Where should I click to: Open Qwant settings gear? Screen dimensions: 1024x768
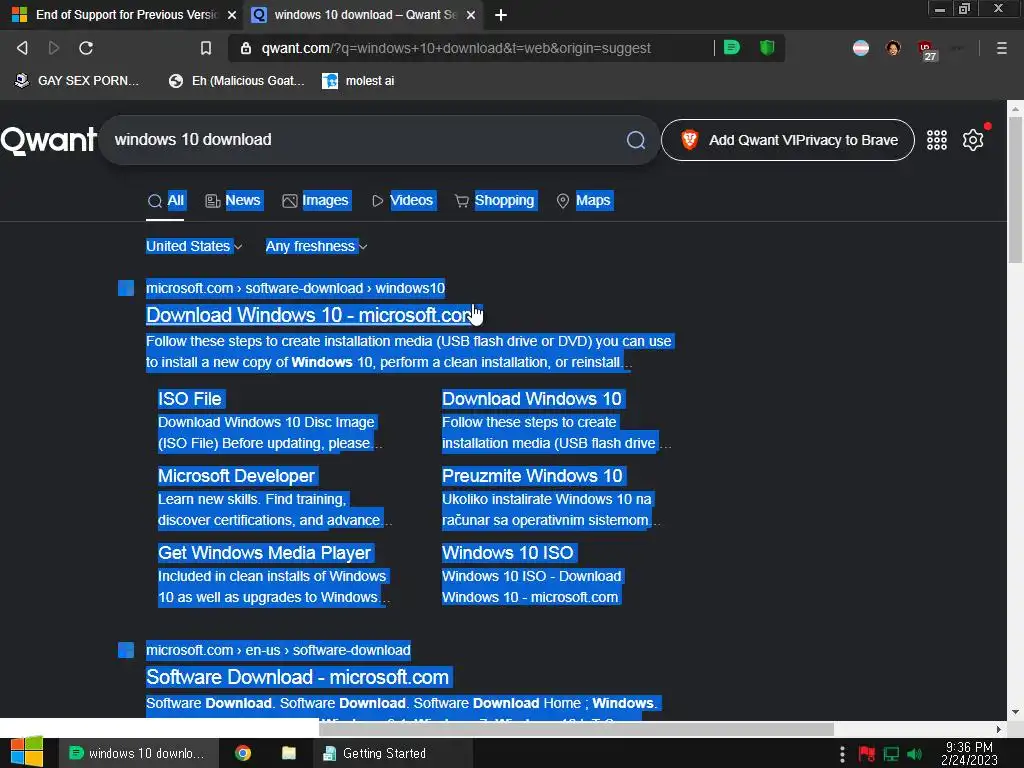click(x=973, y=140)
